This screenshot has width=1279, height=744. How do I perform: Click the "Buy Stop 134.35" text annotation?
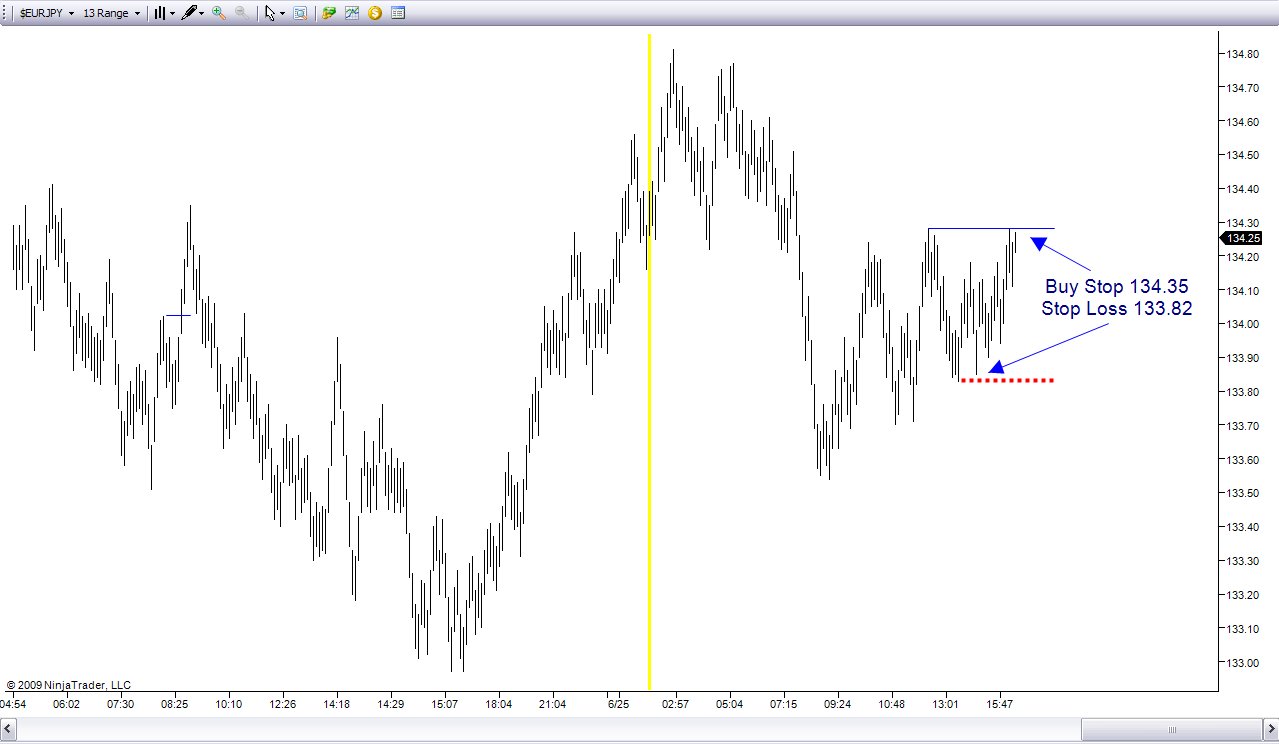tap(1117, 287)
